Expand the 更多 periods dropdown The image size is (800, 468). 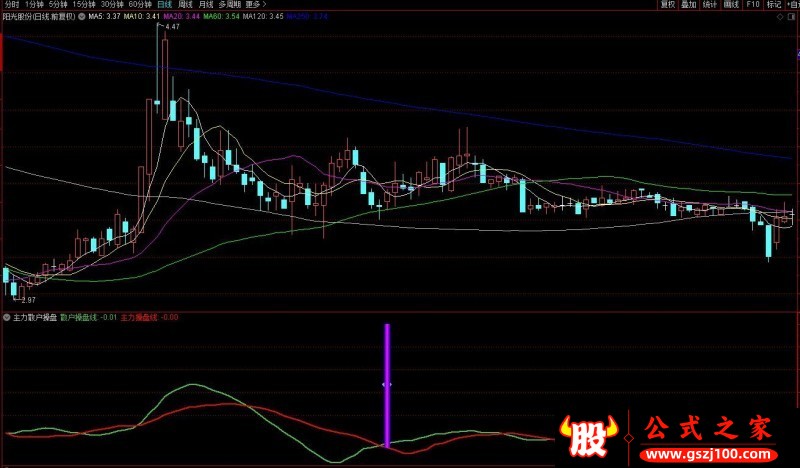[x=256, y=4]
